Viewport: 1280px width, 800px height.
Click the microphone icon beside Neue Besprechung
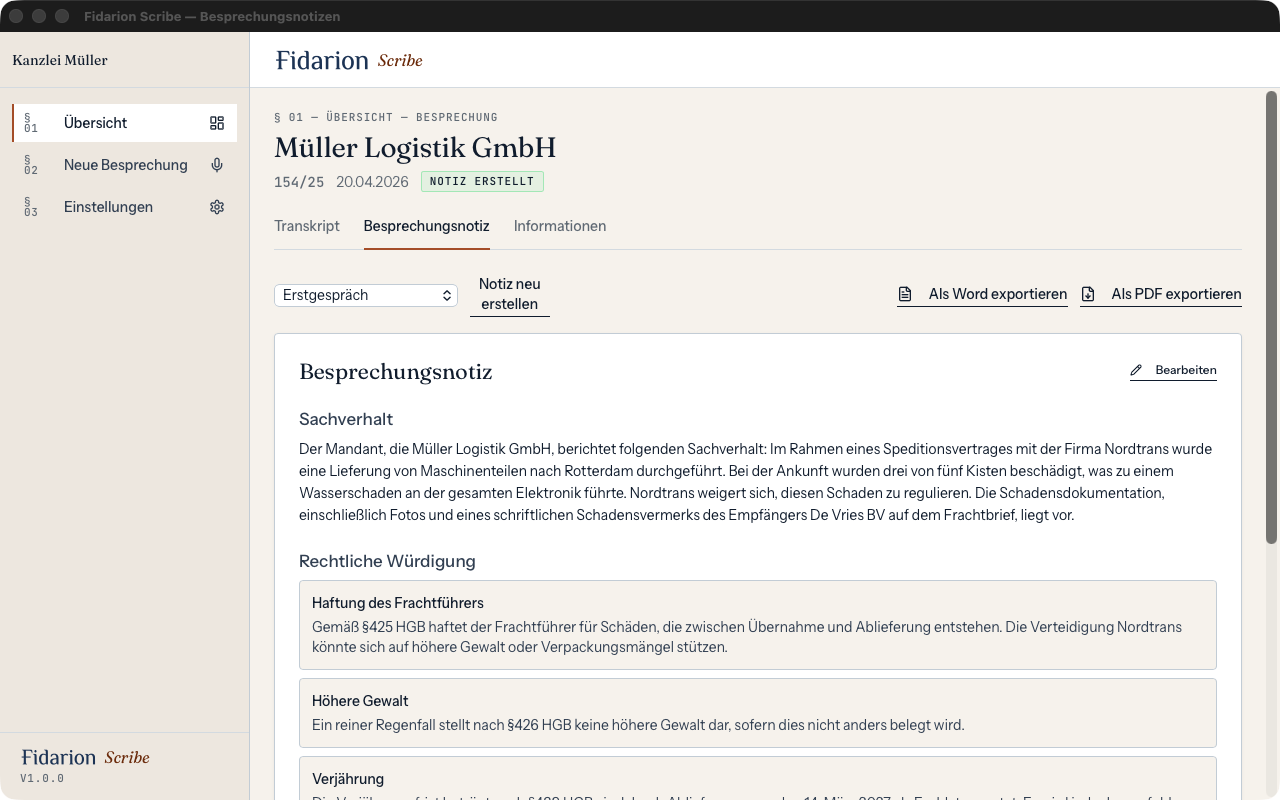coord(217,165)
